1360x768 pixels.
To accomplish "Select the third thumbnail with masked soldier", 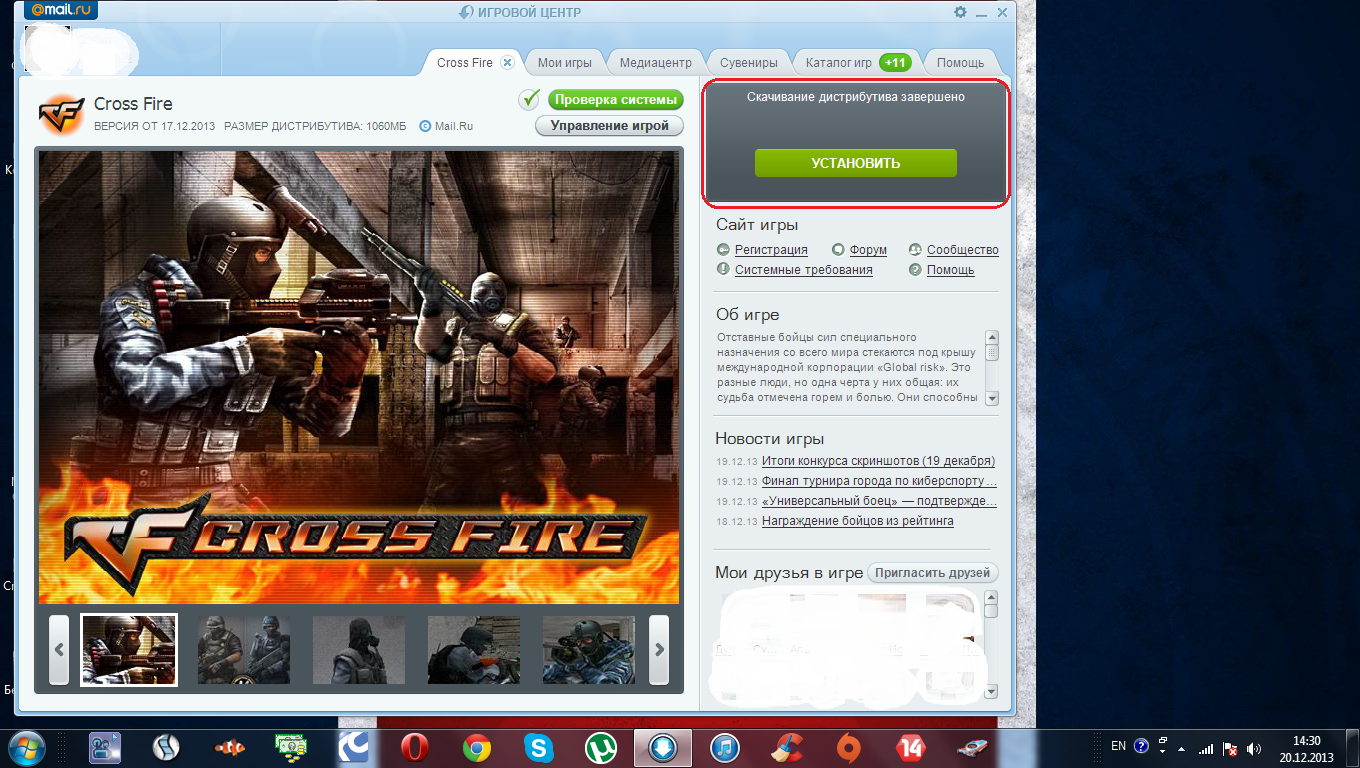I will (x=359, y=649).
